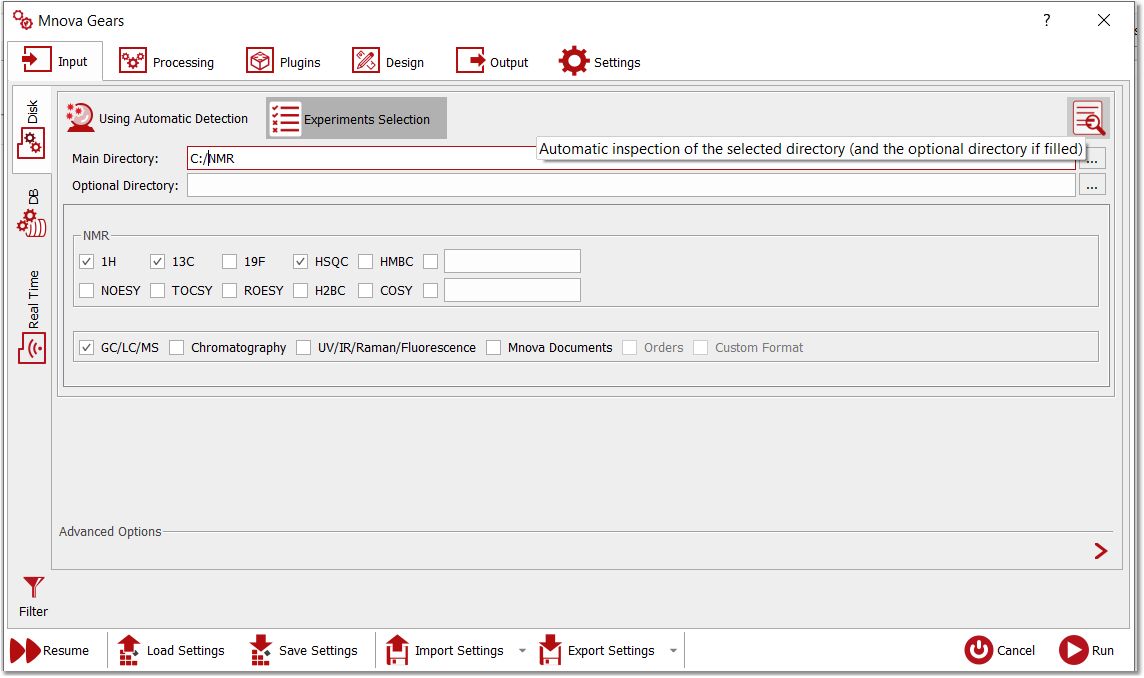Click Save Settings
Viewport: 1144px width, 678px height.
coord(304,650)
